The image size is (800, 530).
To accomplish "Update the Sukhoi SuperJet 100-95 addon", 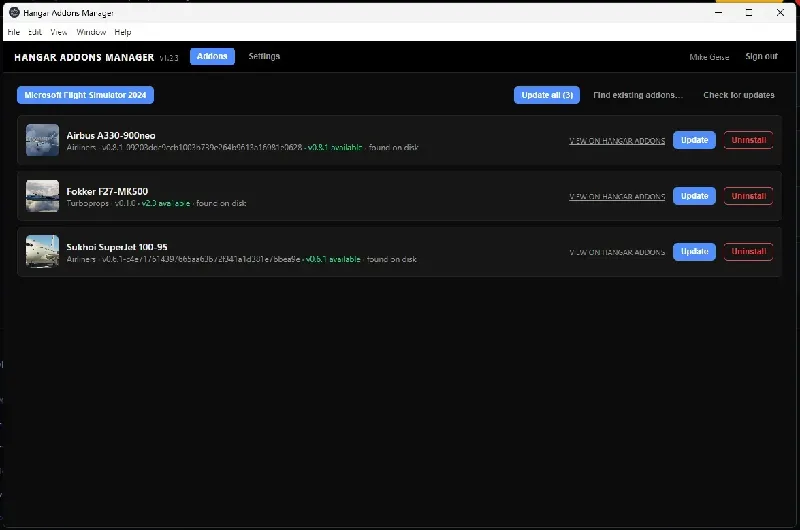I will click(694, 251).
